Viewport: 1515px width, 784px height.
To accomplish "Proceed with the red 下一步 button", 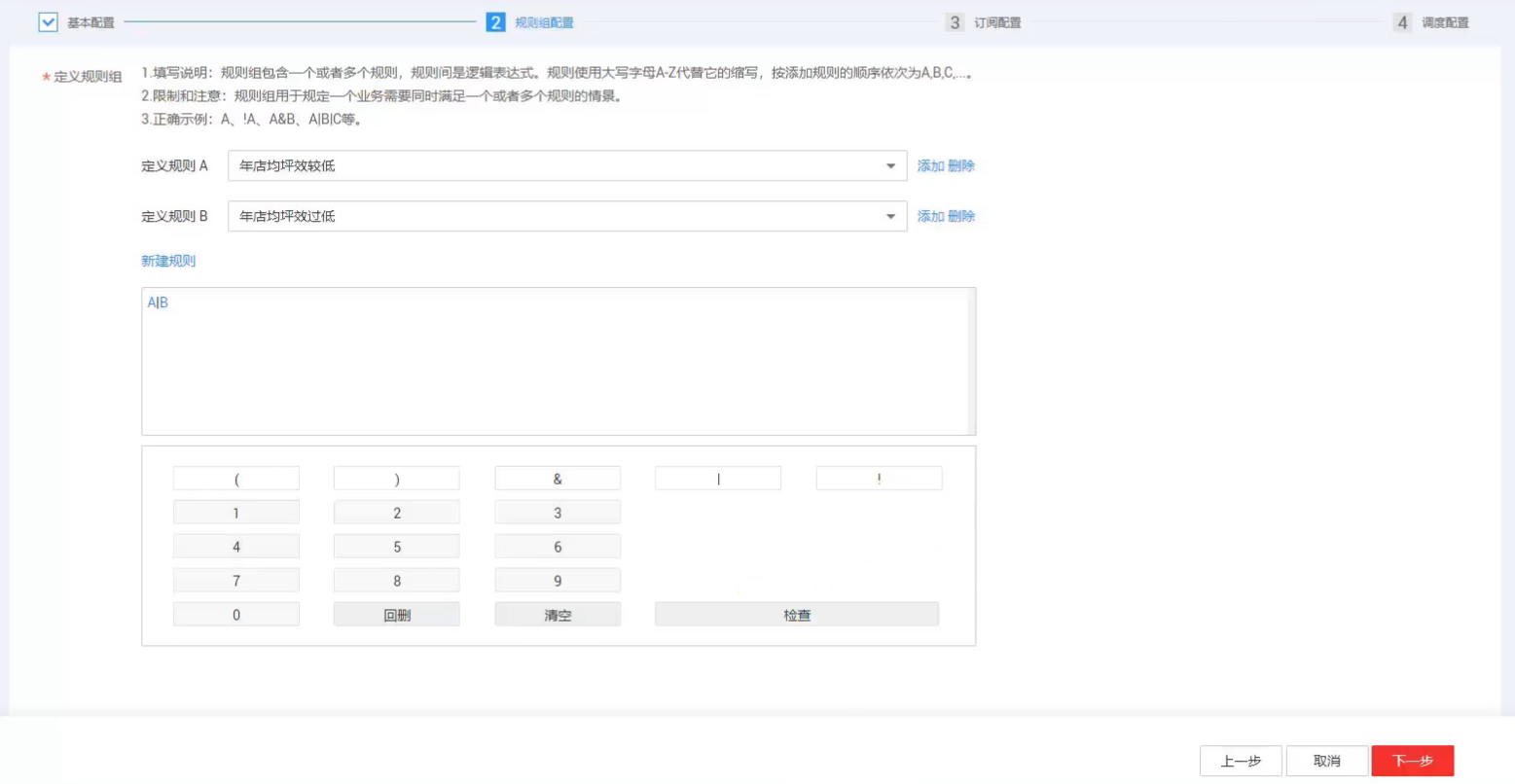I will 1412,761.
